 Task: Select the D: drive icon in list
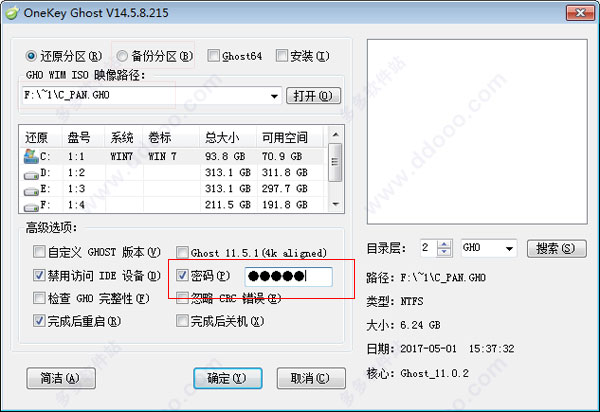coord(31,172)
